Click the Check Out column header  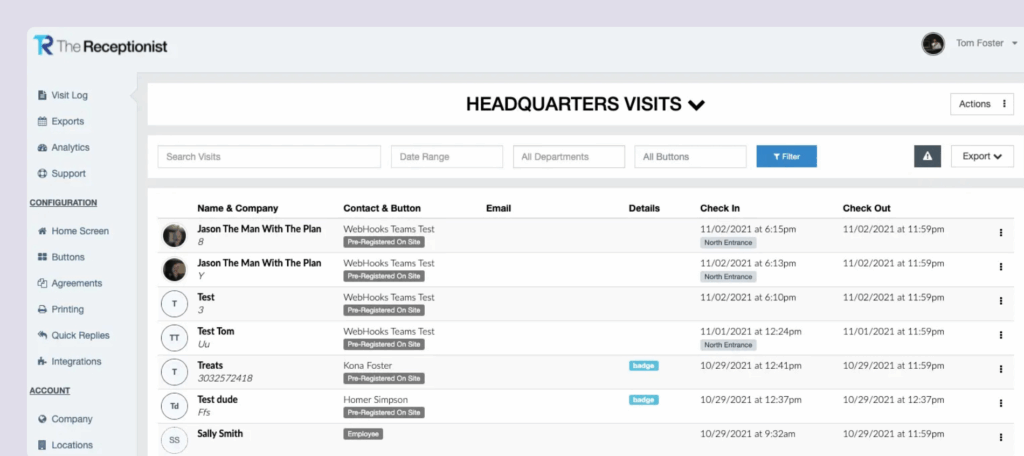click(867, 208)
